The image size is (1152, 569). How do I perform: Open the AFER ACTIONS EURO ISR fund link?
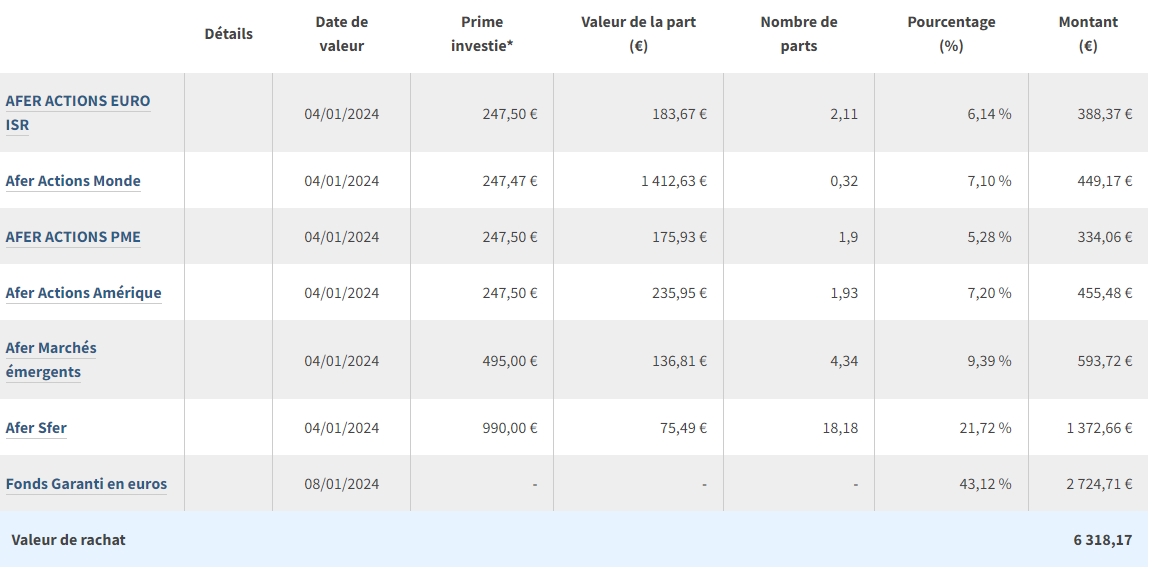point(77,101)
